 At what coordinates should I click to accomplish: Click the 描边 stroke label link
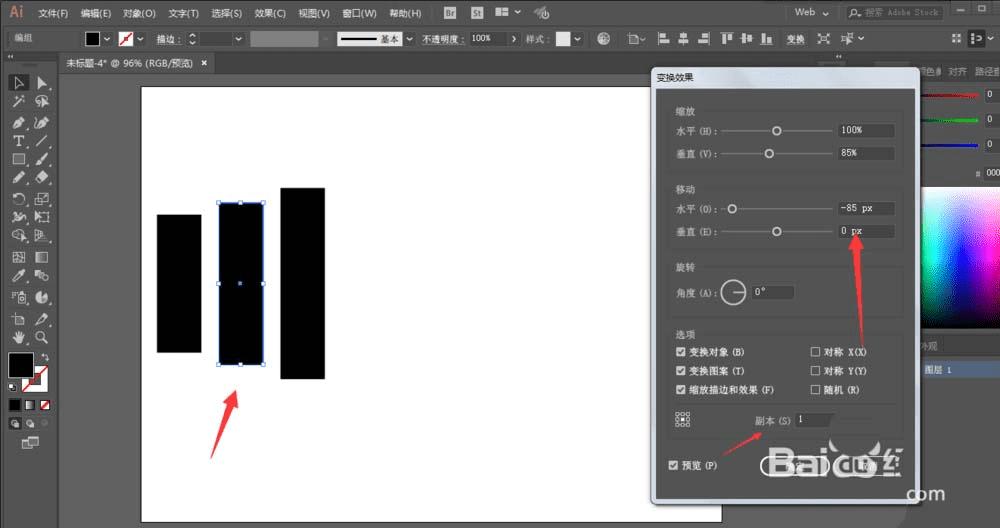point(168,40)
